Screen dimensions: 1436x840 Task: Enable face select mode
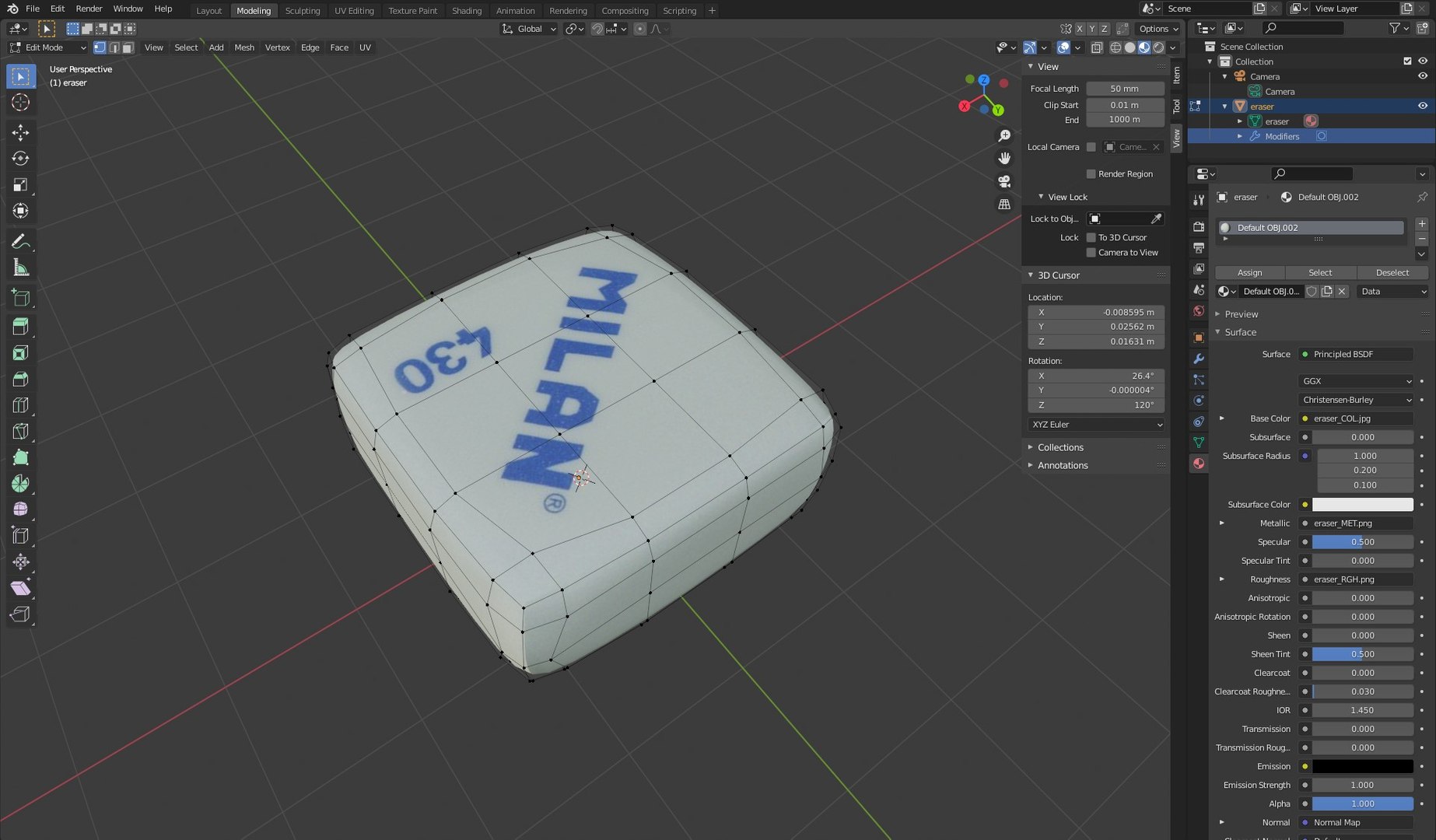[128, 47]
